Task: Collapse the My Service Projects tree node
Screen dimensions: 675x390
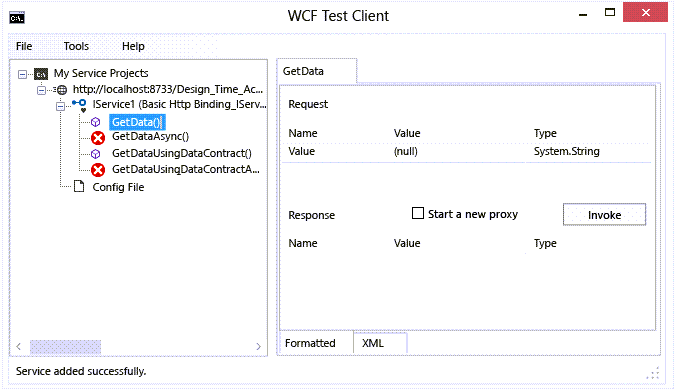Action: click(x=22, y=74)
